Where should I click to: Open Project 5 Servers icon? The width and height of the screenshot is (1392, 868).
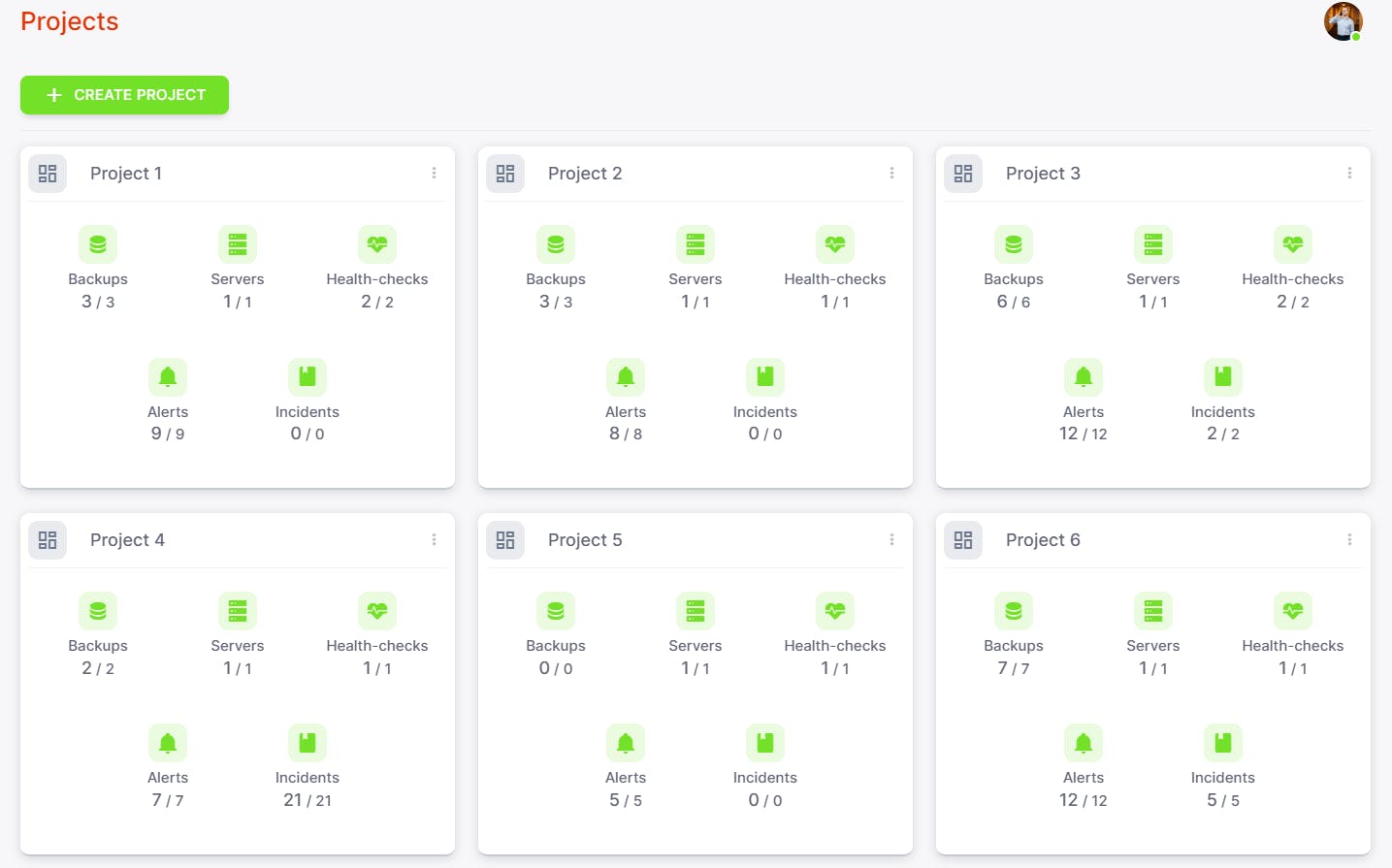[x=696, y=611]
